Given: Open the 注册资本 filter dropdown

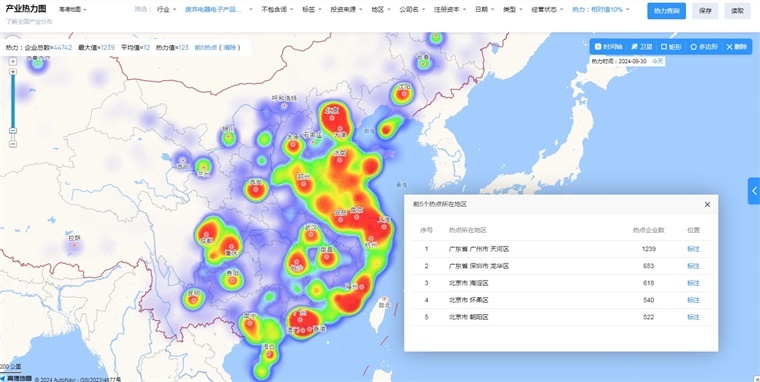Looking at the screenshot, I should (450, 9).
